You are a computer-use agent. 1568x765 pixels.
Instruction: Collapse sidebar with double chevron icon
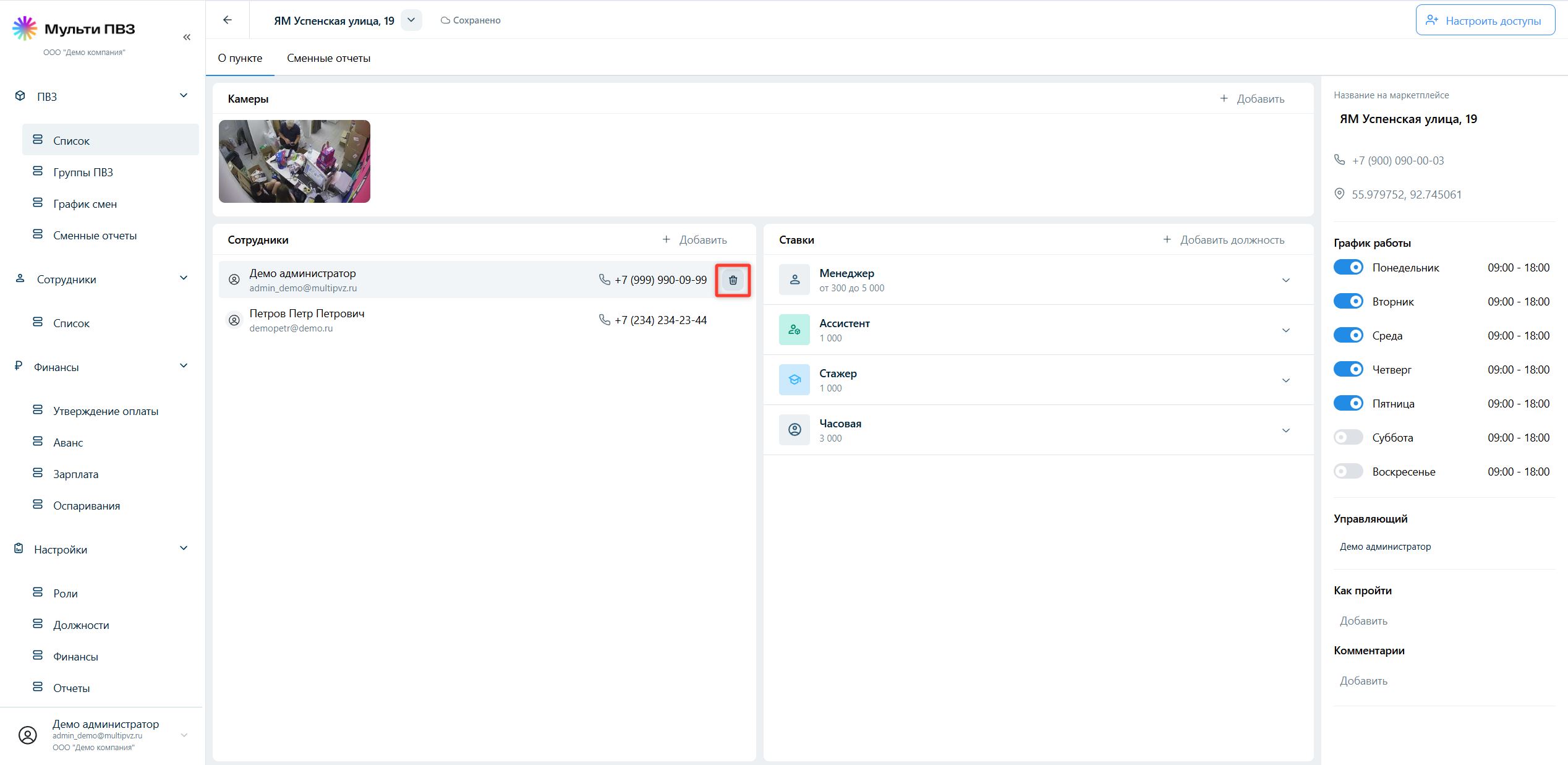click(187, 37)
